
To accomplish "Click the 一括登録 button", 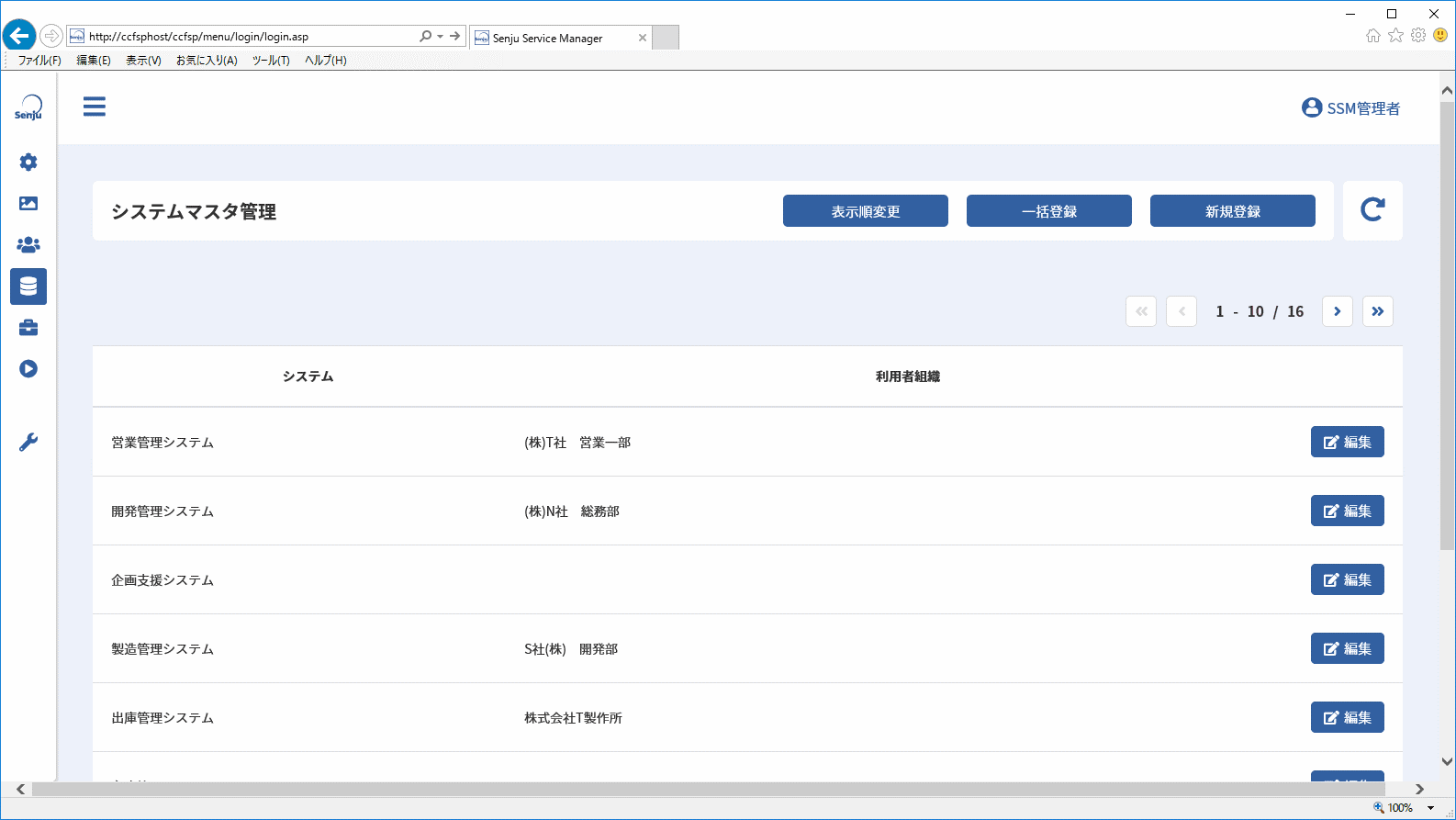I will pyautogui.click(x=1049, y=210).
